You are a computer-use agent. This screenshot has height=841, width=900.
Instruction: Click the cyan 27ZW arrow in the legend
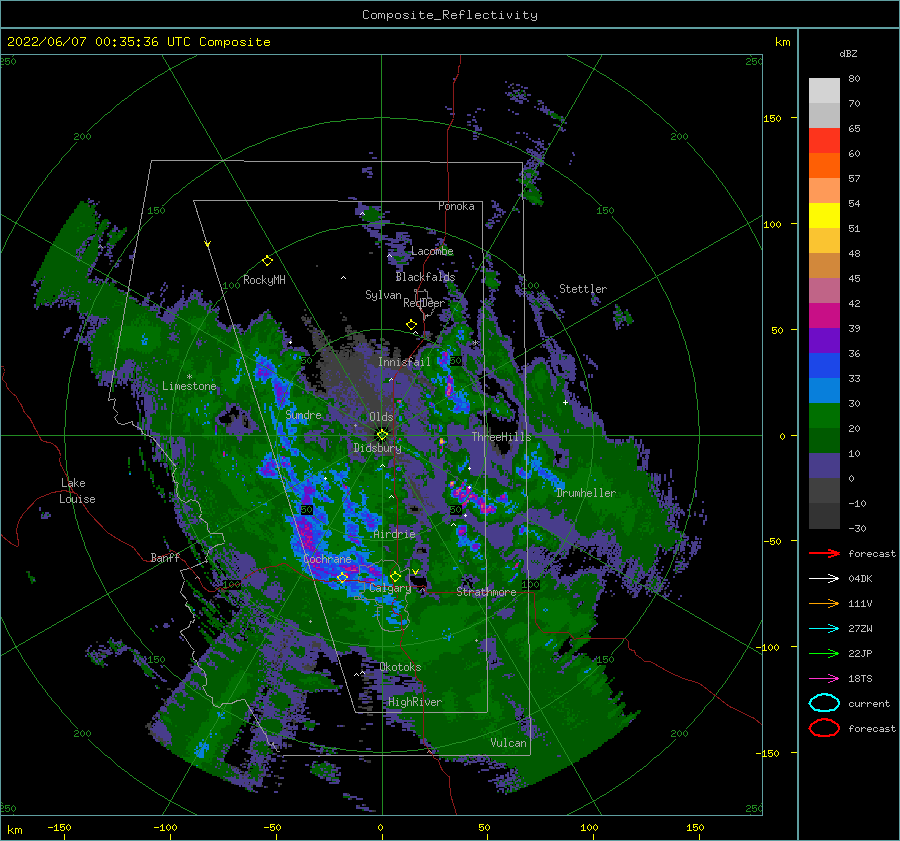click(824, 629)
